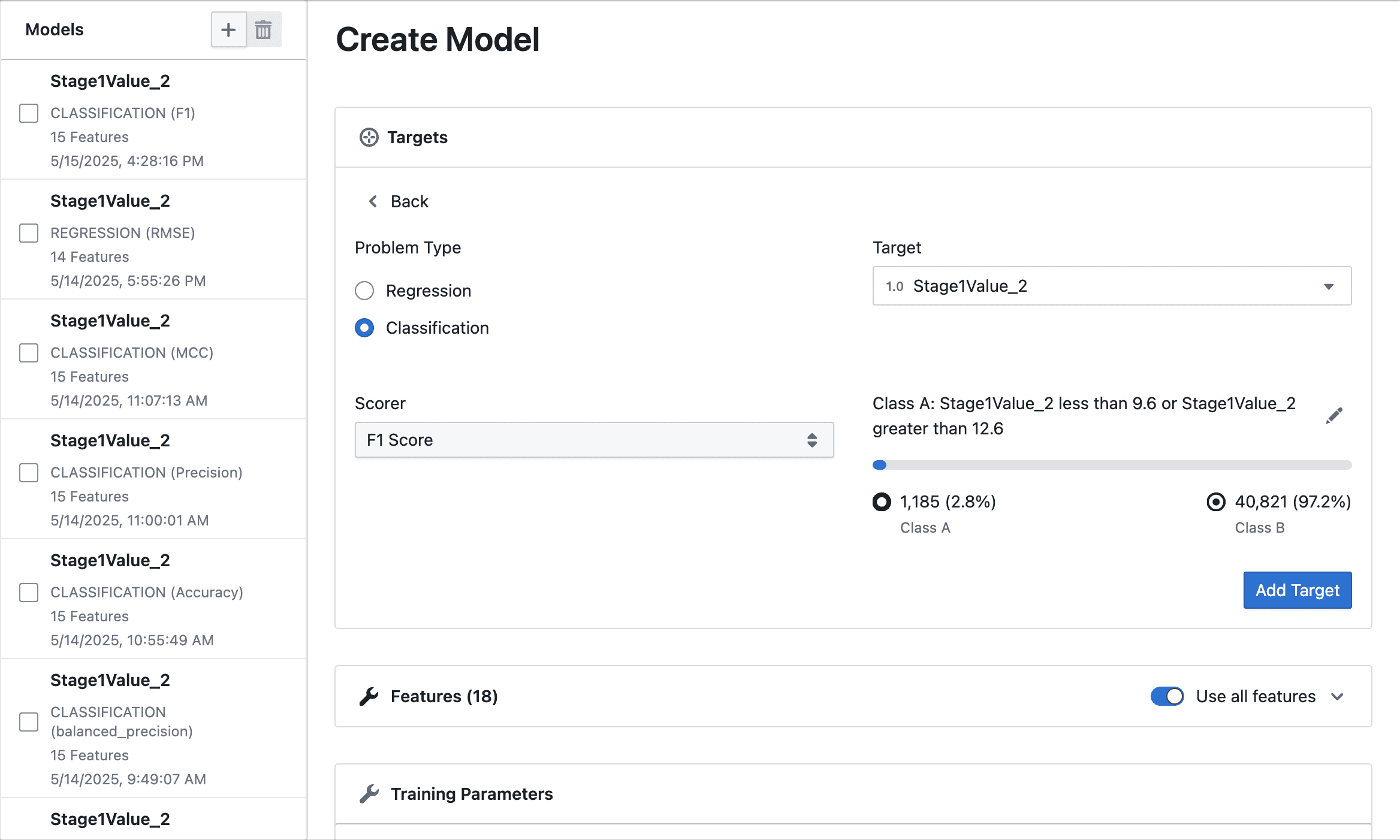Screen dimensions: 1400x840
Task: Click the trash icon to delete models
Action: [264, 30]
